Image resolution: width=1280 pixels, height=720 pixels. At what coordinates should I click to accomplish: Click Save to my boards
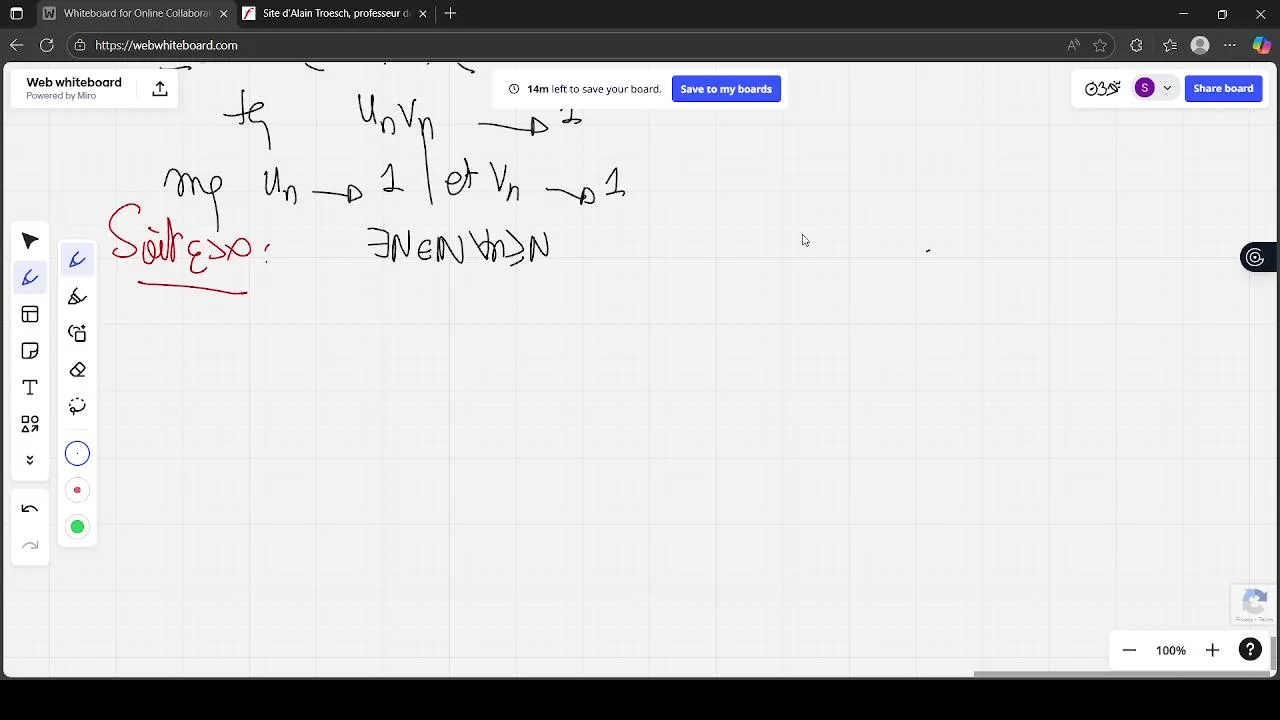click(726, 89)
